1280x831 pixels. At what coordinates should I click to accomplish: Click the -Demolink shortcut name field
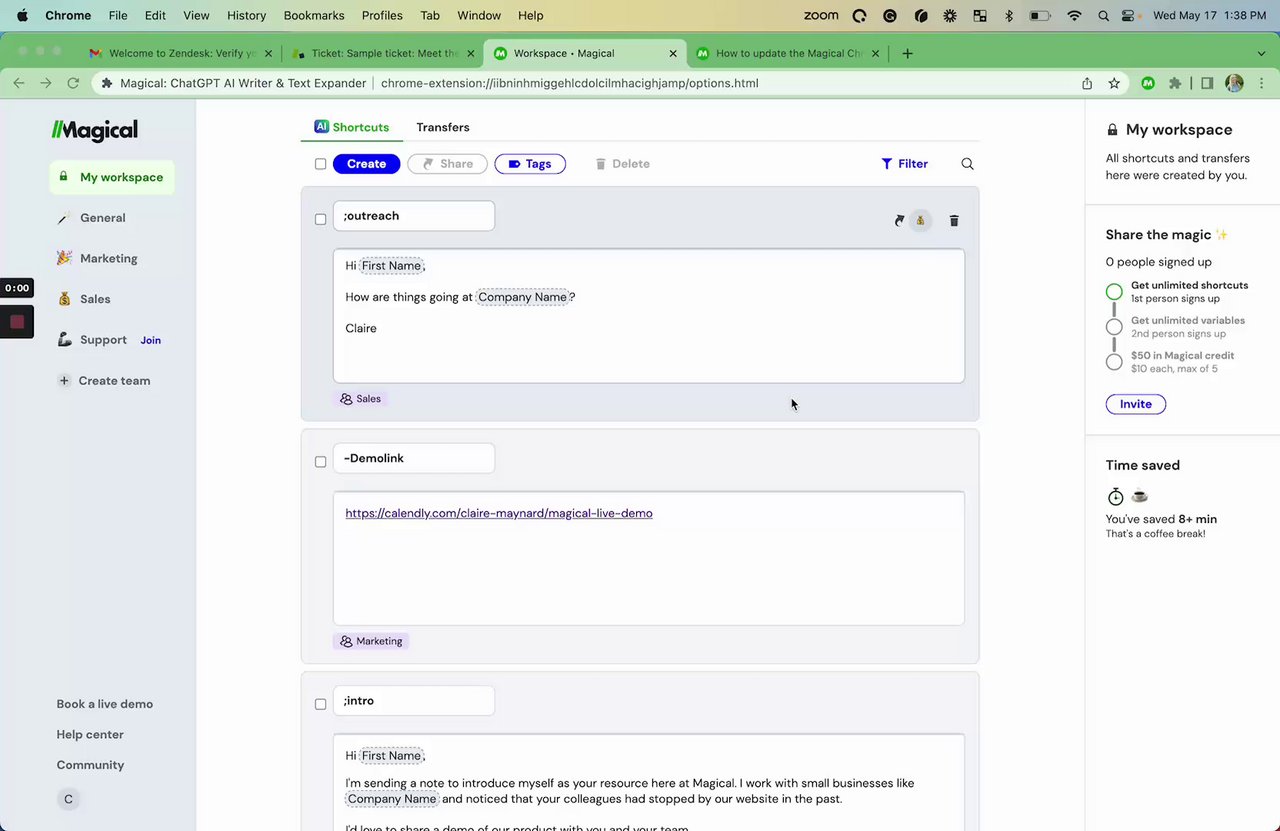tap(413, 458)
